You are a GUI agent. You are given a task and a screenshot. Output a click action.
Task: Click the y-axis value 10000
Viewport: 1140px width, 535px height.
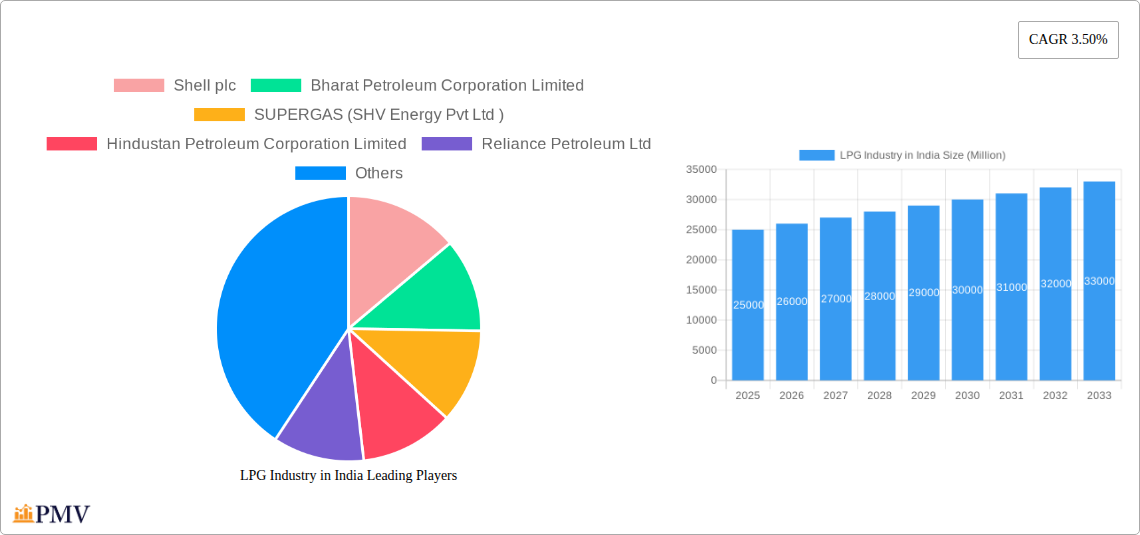point(701,320)
